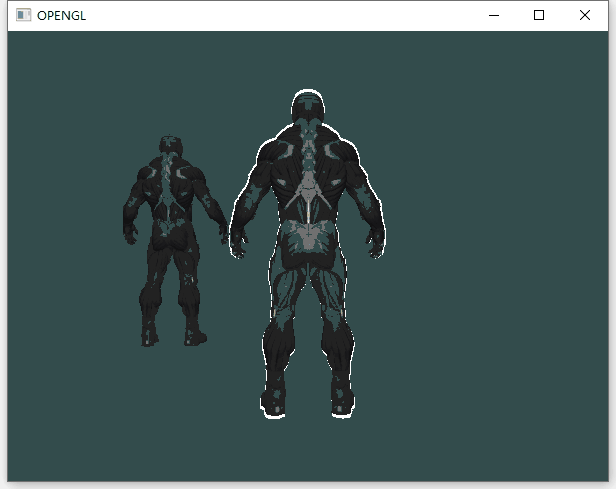
Task: Maximize the OPENGL window
Action: click(539, 15)
